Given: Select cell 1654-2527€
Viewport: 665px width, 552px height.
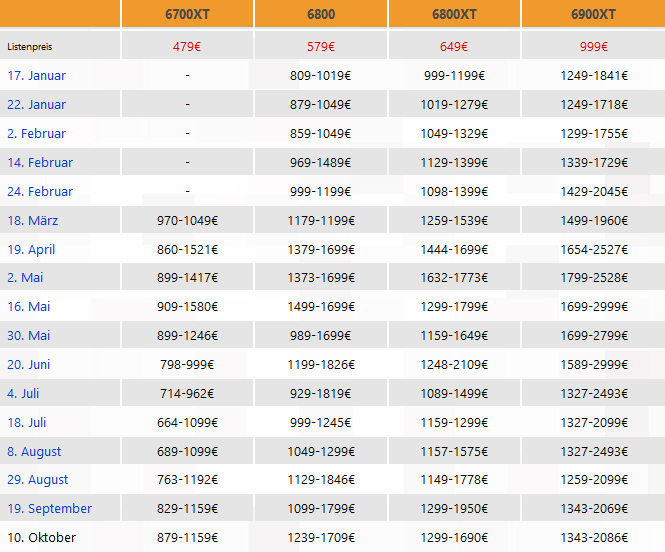Looking at the screenshot, I should [594, 249].
